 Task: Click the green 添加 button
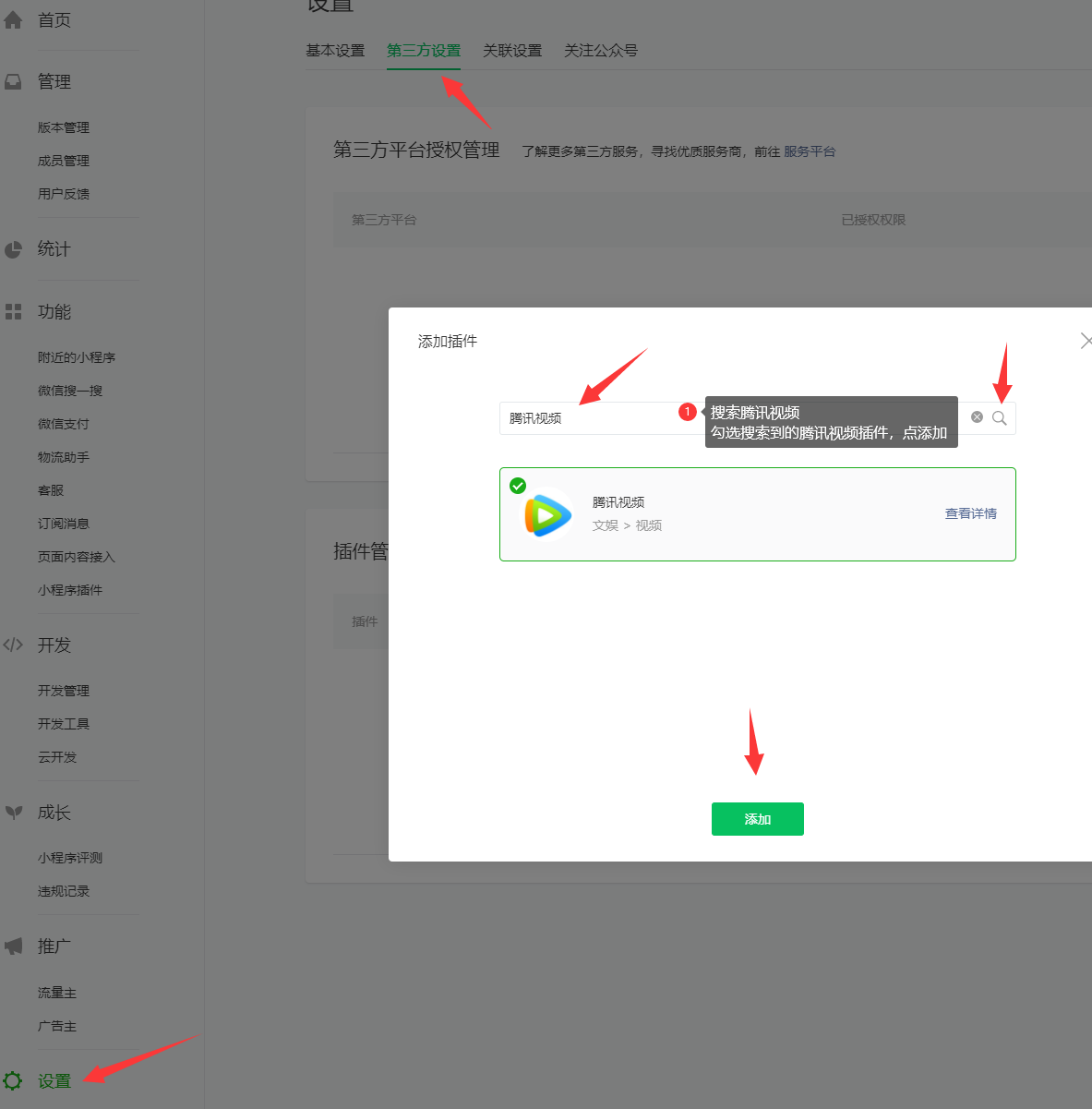click(x=758, y=819)
